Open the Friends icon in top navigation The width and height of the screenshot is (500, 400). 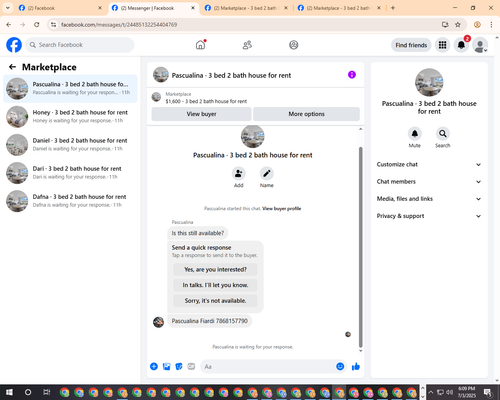(x=247, y=45)
